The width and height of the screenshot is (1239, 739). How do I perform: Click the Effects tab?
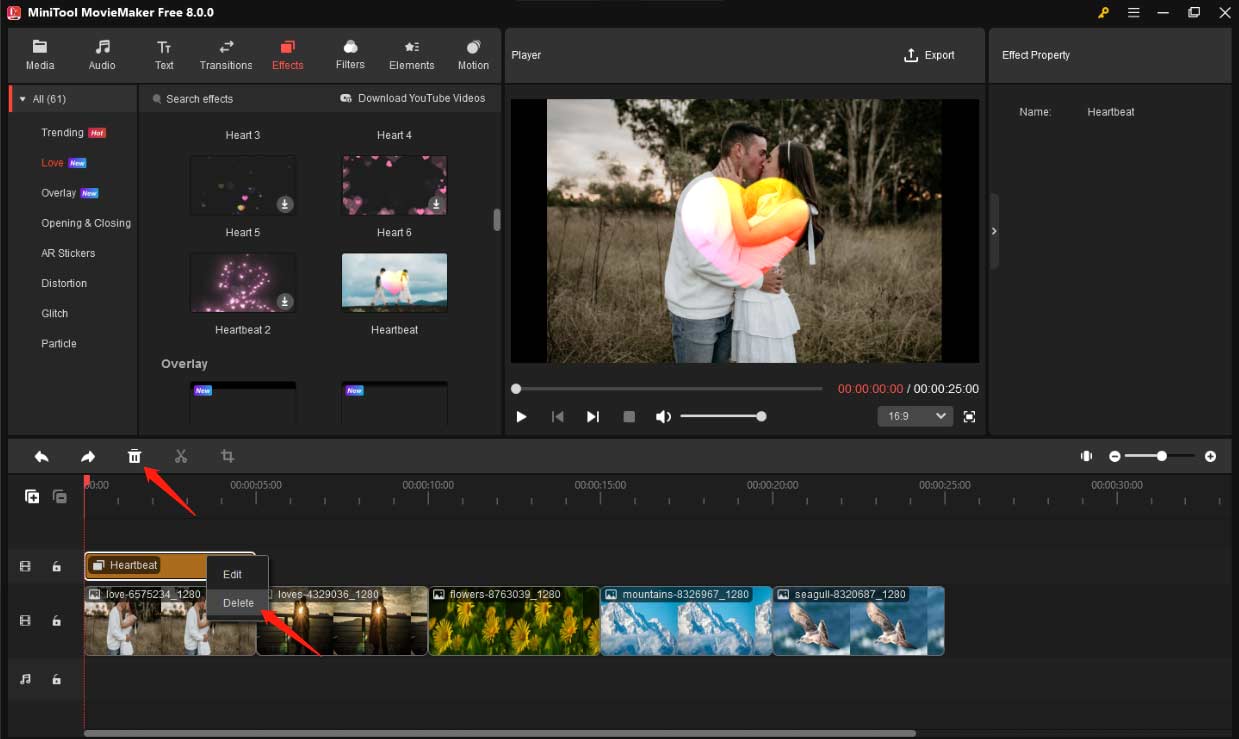(288, 55)
